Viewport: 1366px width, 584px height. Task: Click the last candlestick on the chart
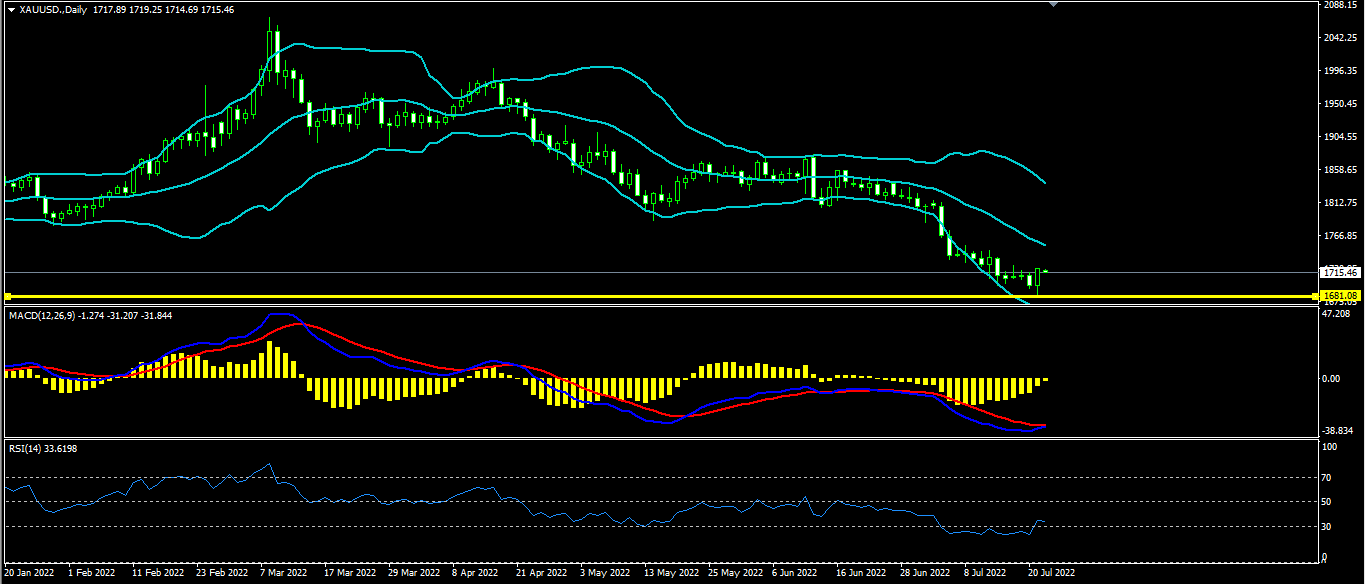tap(1045, 271)
